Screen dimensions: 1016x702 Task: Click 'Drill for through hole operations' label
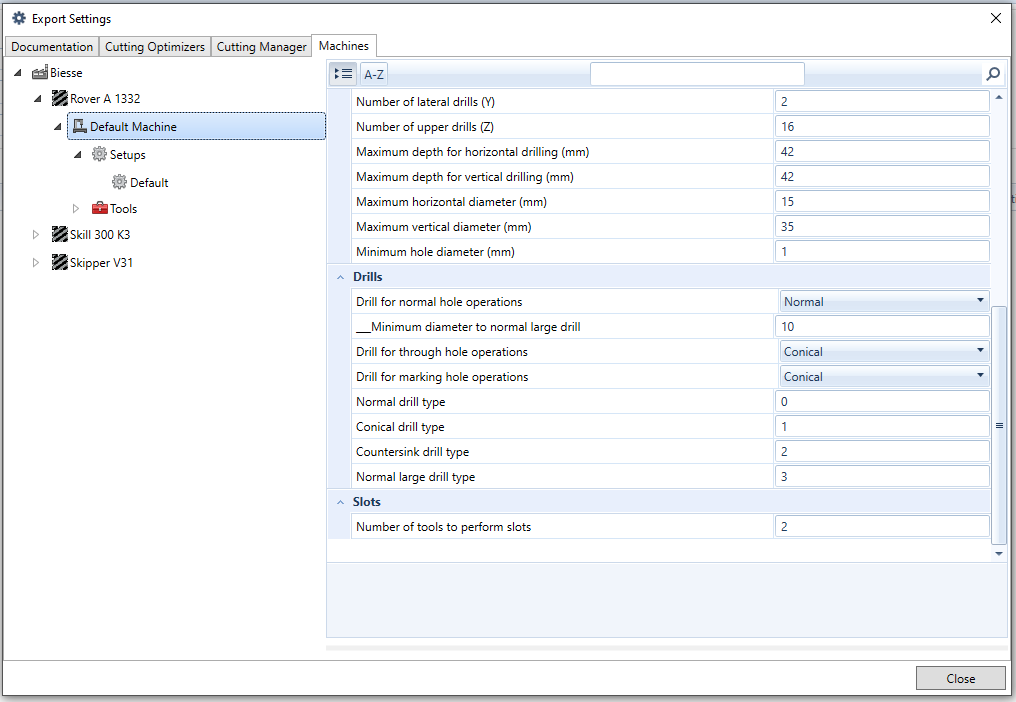(x=442, y=351)
